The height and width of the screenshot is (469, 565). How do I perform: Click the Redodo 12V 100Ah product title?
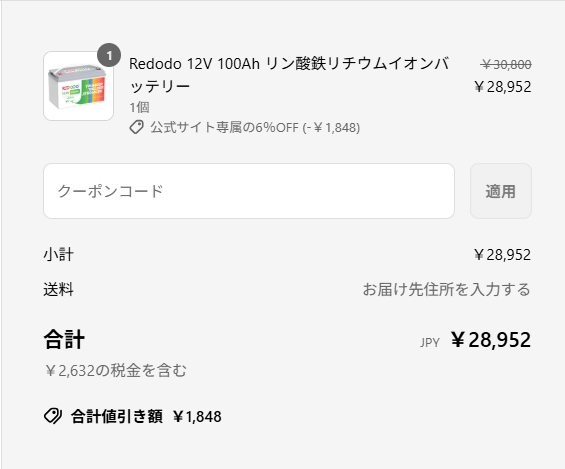289,75
